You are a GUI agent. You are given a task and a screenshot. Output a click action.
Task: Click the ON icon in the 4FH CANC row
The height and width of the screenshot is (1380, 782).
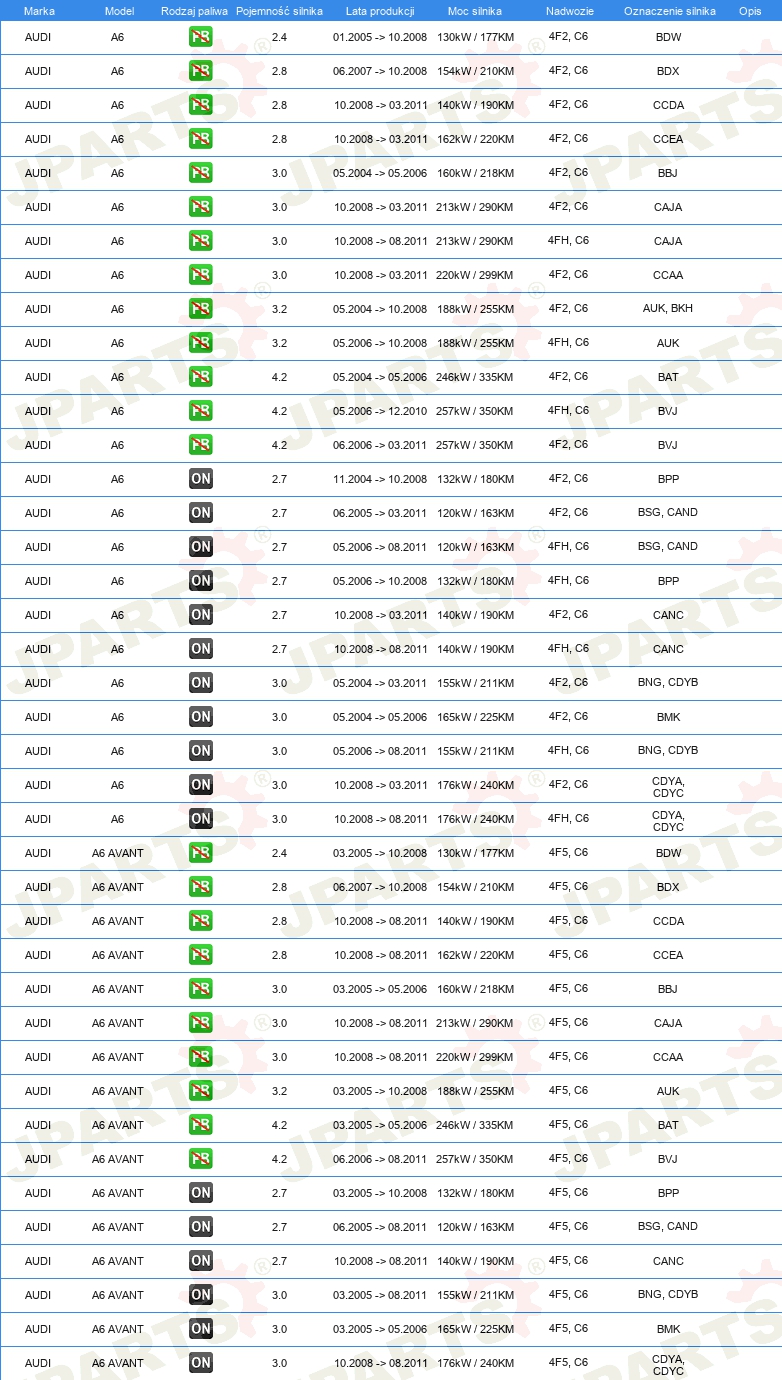201,650
